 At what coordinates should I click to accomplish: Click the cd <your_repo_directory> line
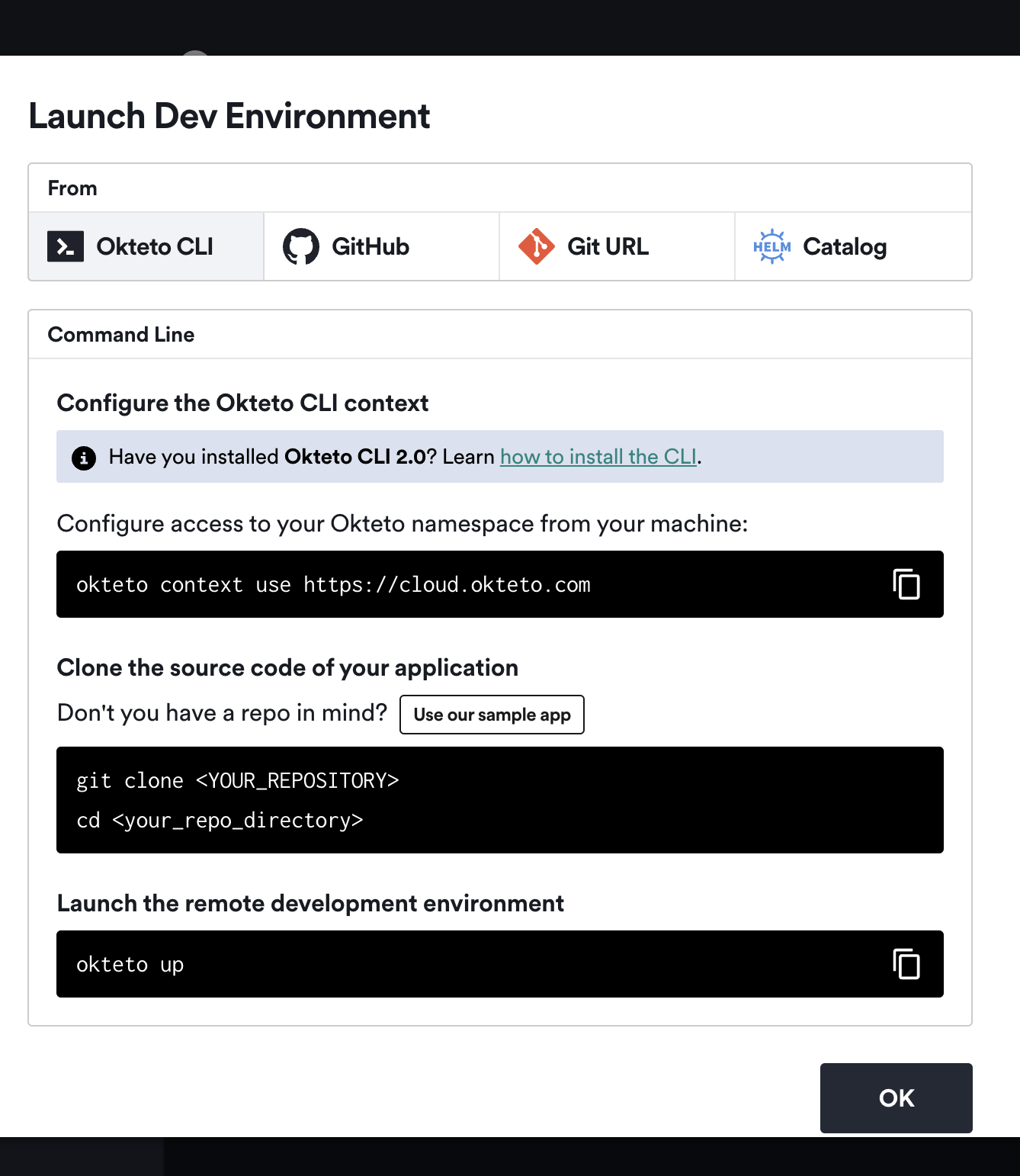click(220, 821)
